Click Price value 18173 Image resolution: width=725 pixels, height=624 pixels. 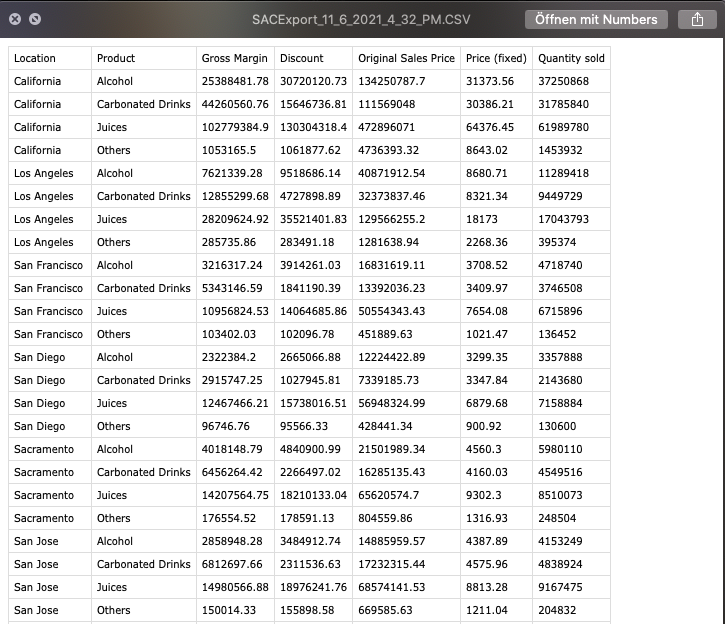(481, 219)
